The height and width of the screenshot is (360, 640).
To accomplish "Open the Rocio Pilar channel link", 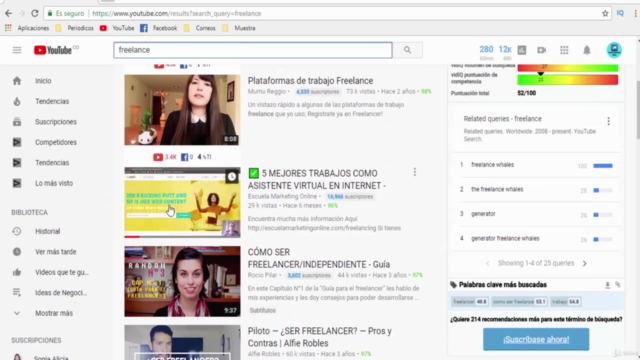I will point(262,275).
